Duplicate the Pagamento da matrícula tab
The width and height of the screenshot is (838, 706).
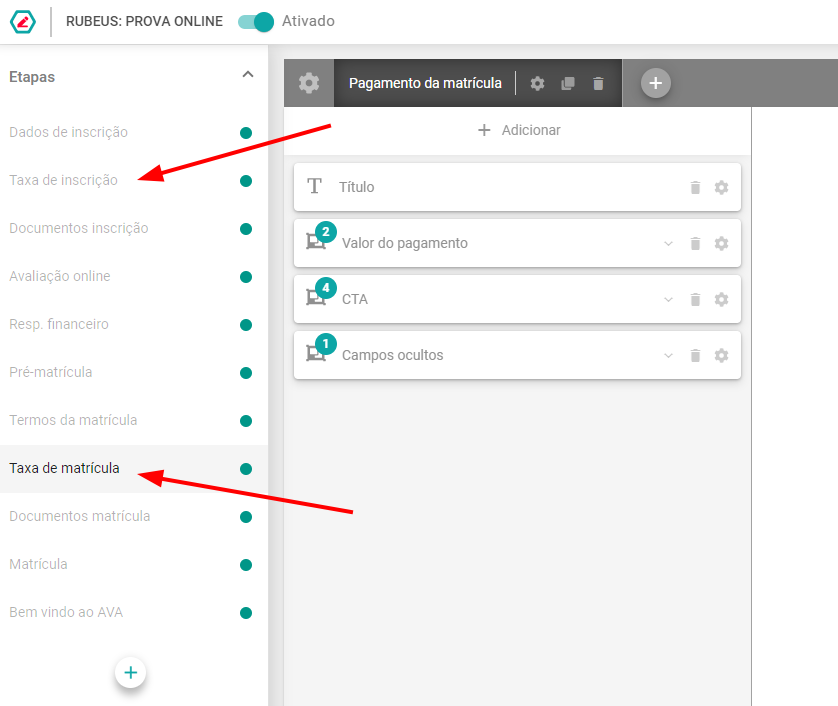[568, 83]
